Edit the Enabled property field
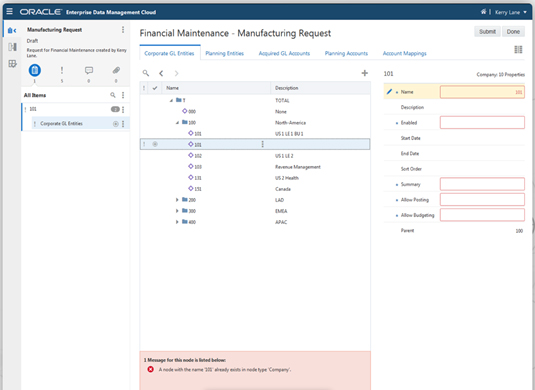Image resolution: width=535 pixels, height=390 pixels. tap(482, 122)
